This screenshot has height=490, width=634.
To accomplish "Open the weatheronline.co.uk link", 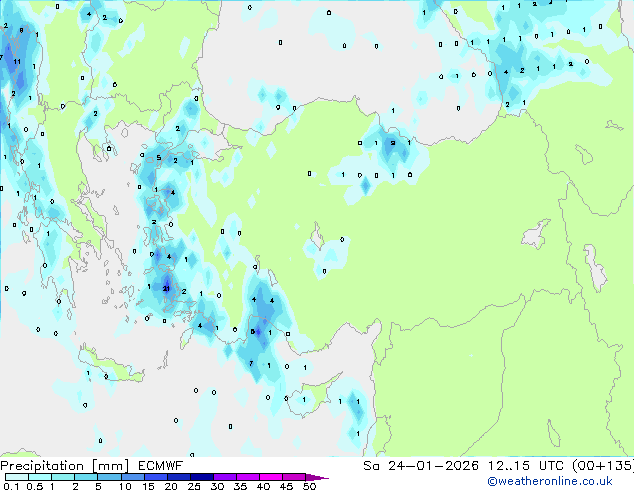I will click(x=550, y=481).
